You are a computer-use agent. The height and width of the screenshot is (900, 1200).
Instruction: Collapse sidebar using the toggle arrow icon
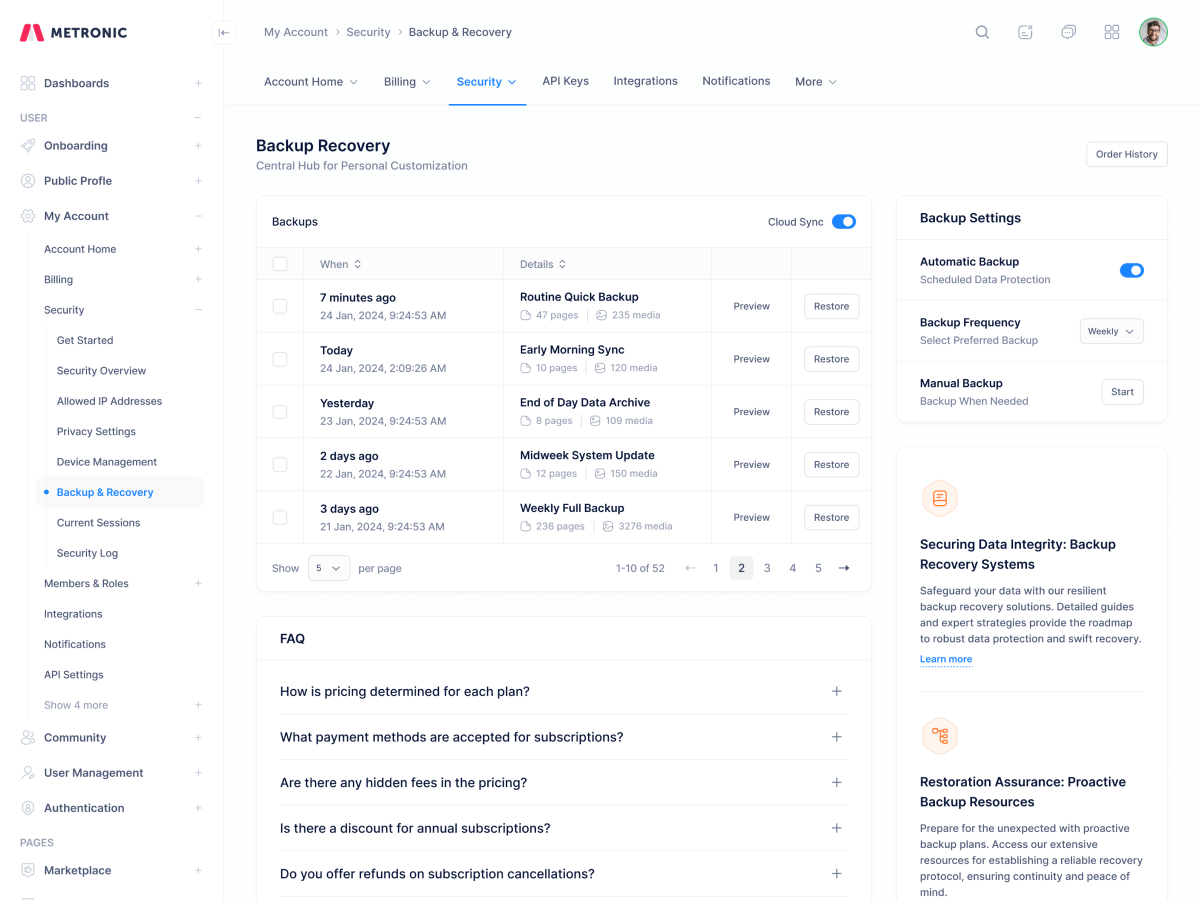tap(224, 32)
